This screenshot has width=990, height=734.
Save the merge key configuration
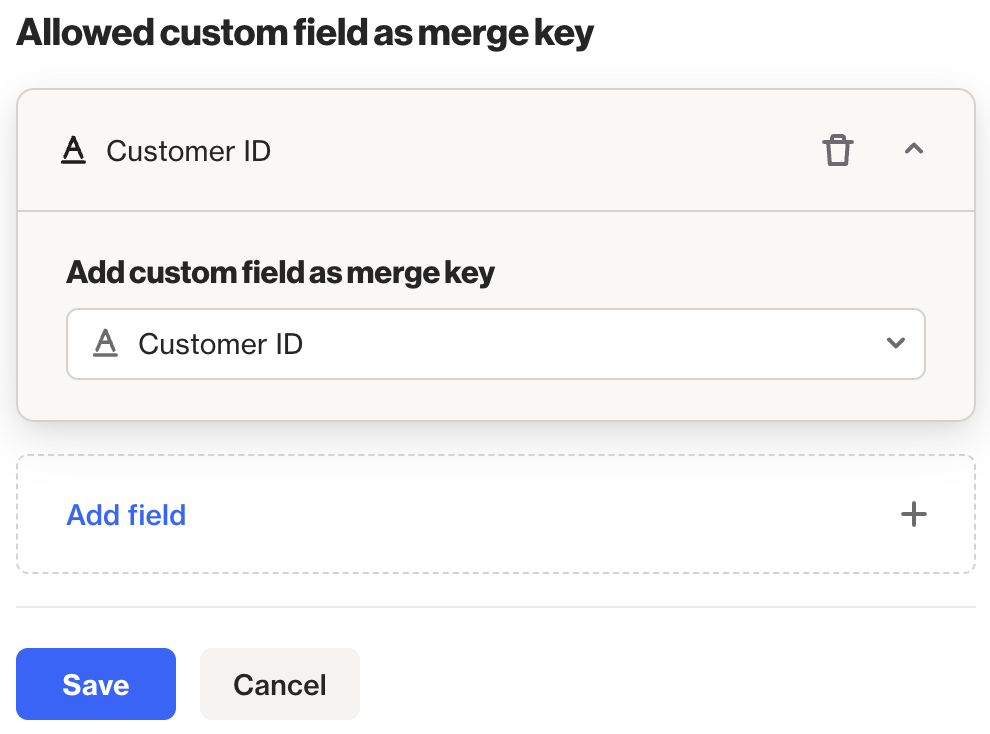click(x=95, y=684)
